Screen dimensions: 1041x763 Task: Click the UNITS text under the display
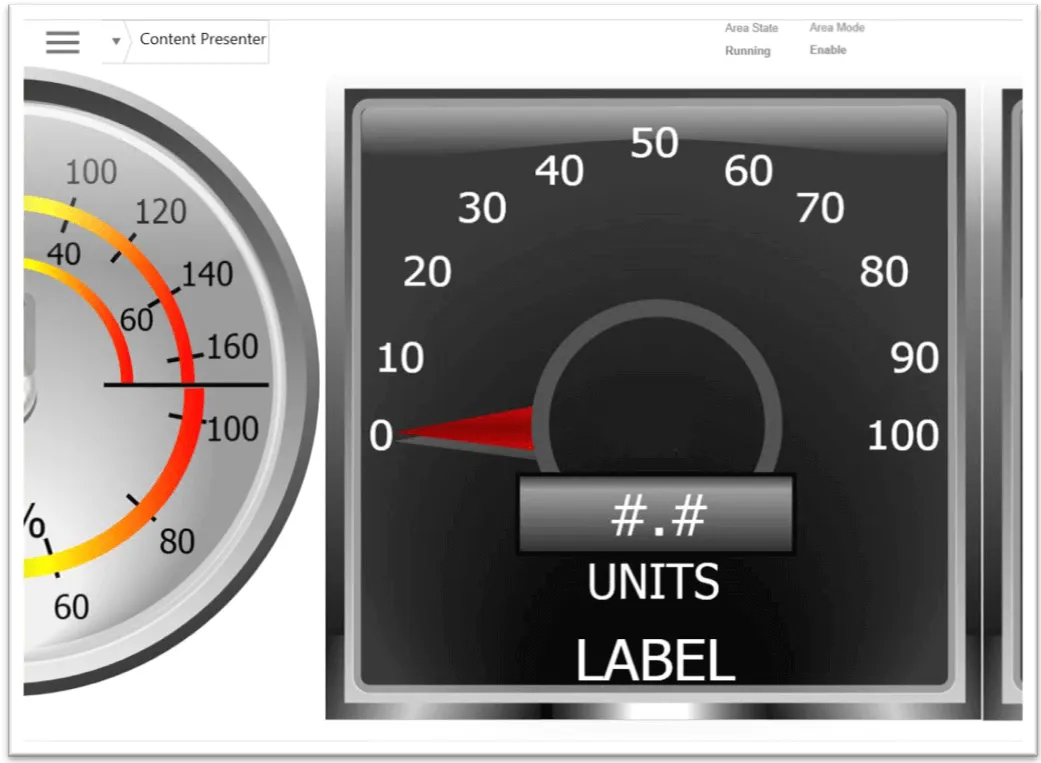[653, 582]
